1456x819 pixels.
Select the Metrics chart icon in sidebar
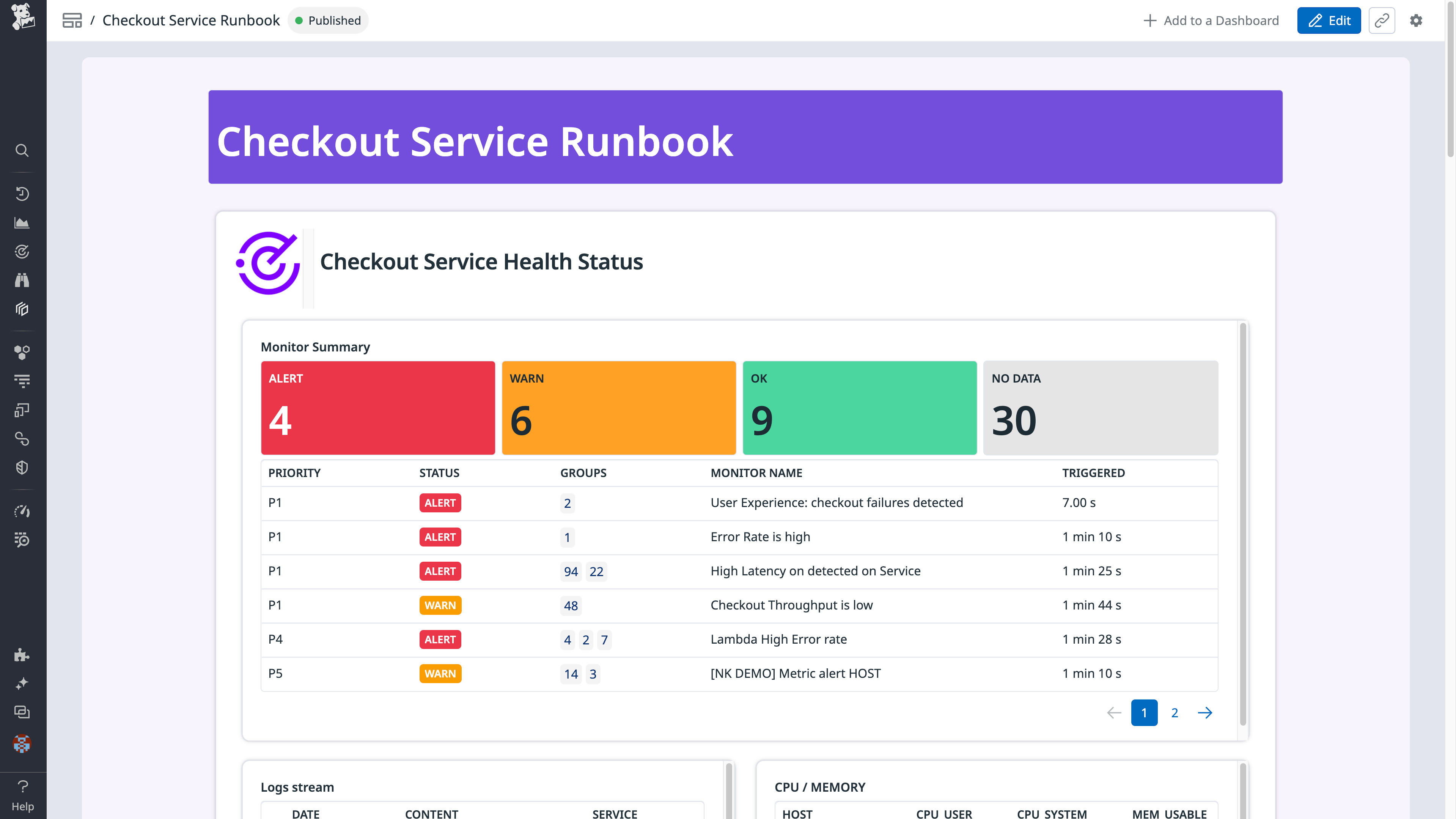click(x=22, y=222)
